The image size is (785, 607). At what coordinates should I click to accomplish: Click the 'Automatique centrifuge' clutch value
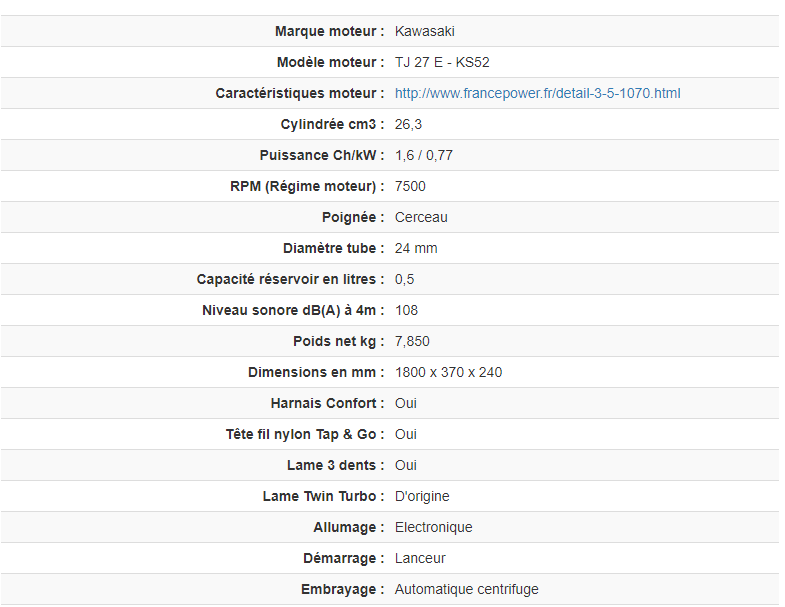pyautogui.click(x=466, y=589)
